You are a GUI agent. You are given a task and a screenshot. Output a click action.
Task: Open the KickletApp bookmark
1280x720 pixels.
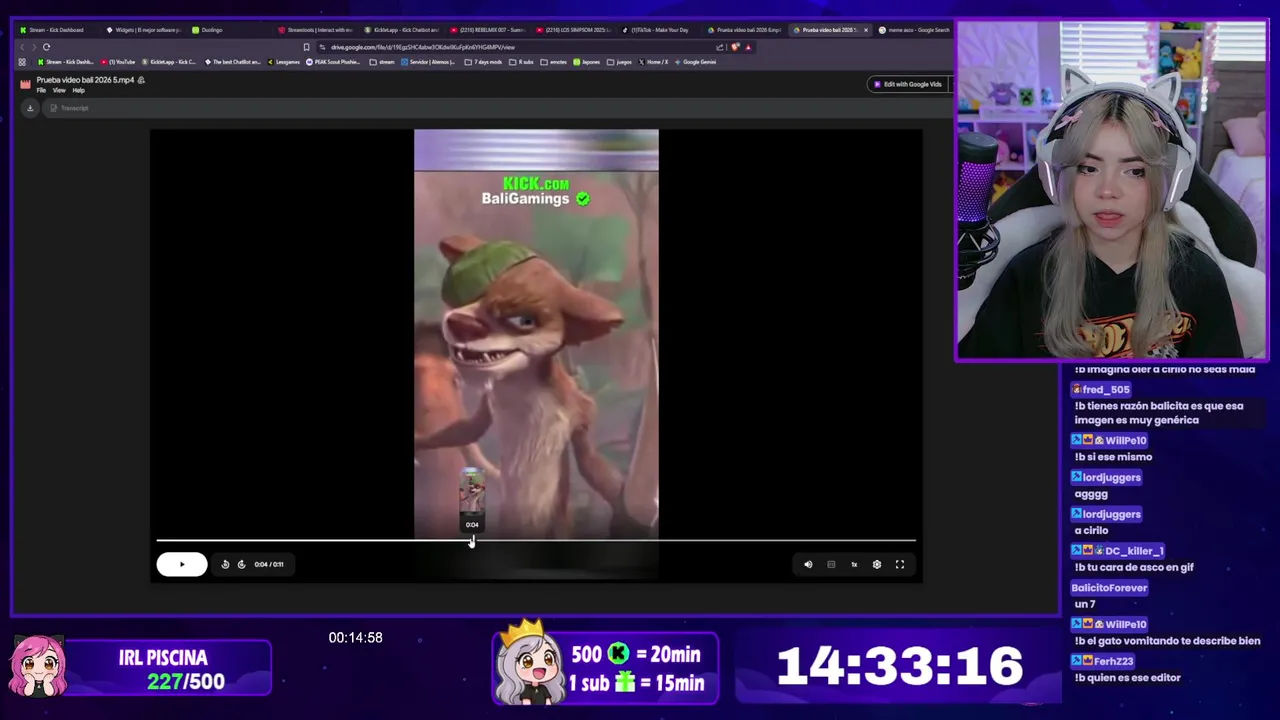tap(168, 62)
